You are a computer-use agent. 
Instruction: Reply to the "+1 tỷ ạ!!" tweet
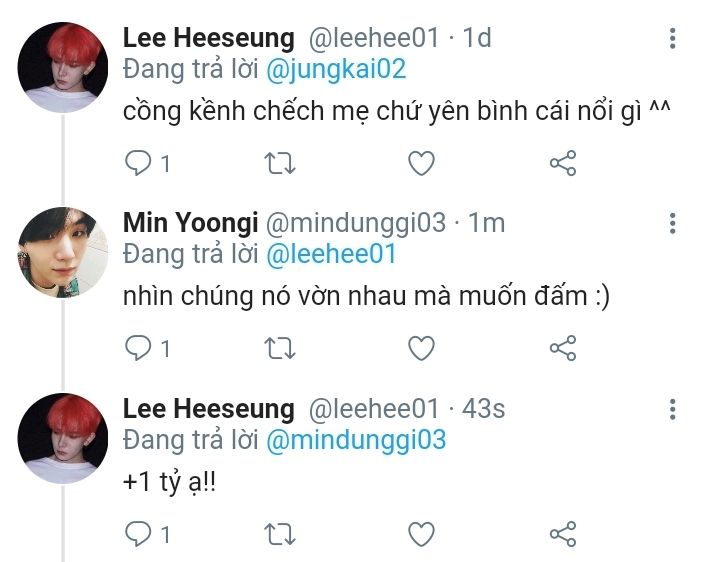click(138, 534)
